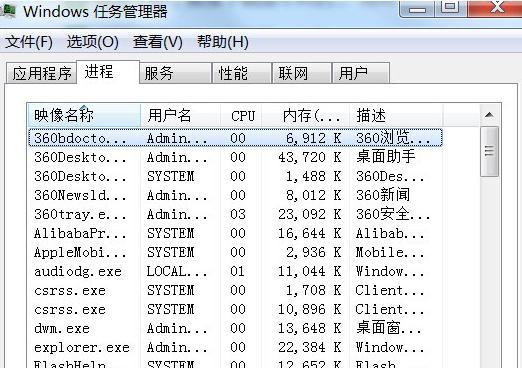This screenshot has width=522, height=368.
Task: Click the 22,384 K memory value
Action: coord(310,348)
